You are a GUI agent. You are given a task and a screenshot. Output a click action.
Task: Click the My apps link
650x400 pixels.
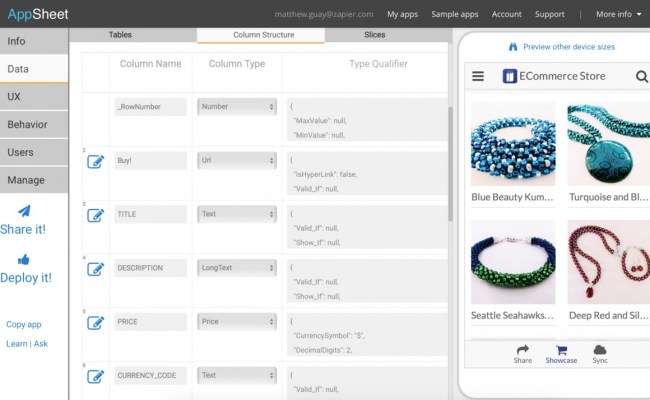tap(402, 14)
